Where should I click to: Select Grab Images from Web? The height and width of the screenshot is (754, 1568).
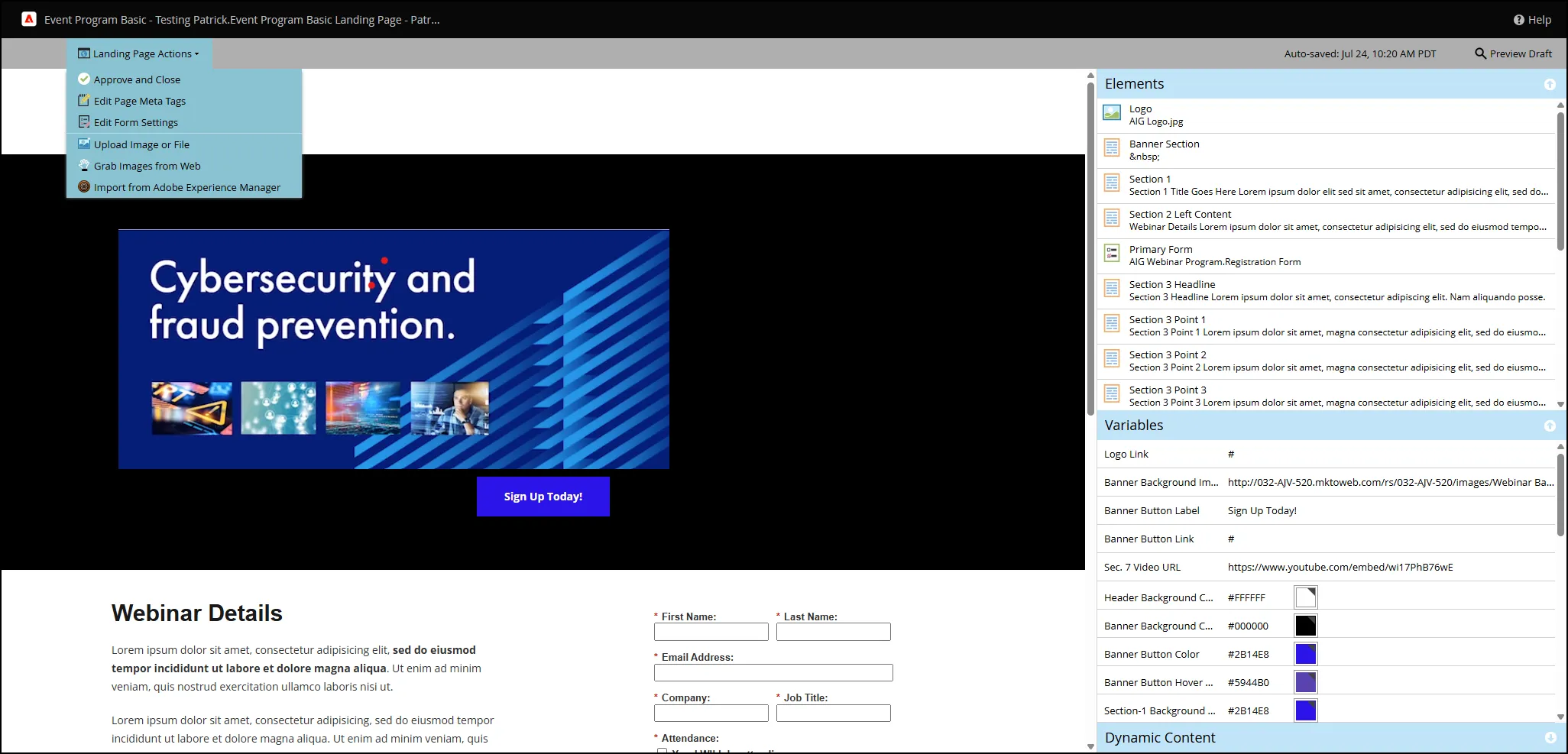(184, 166)
